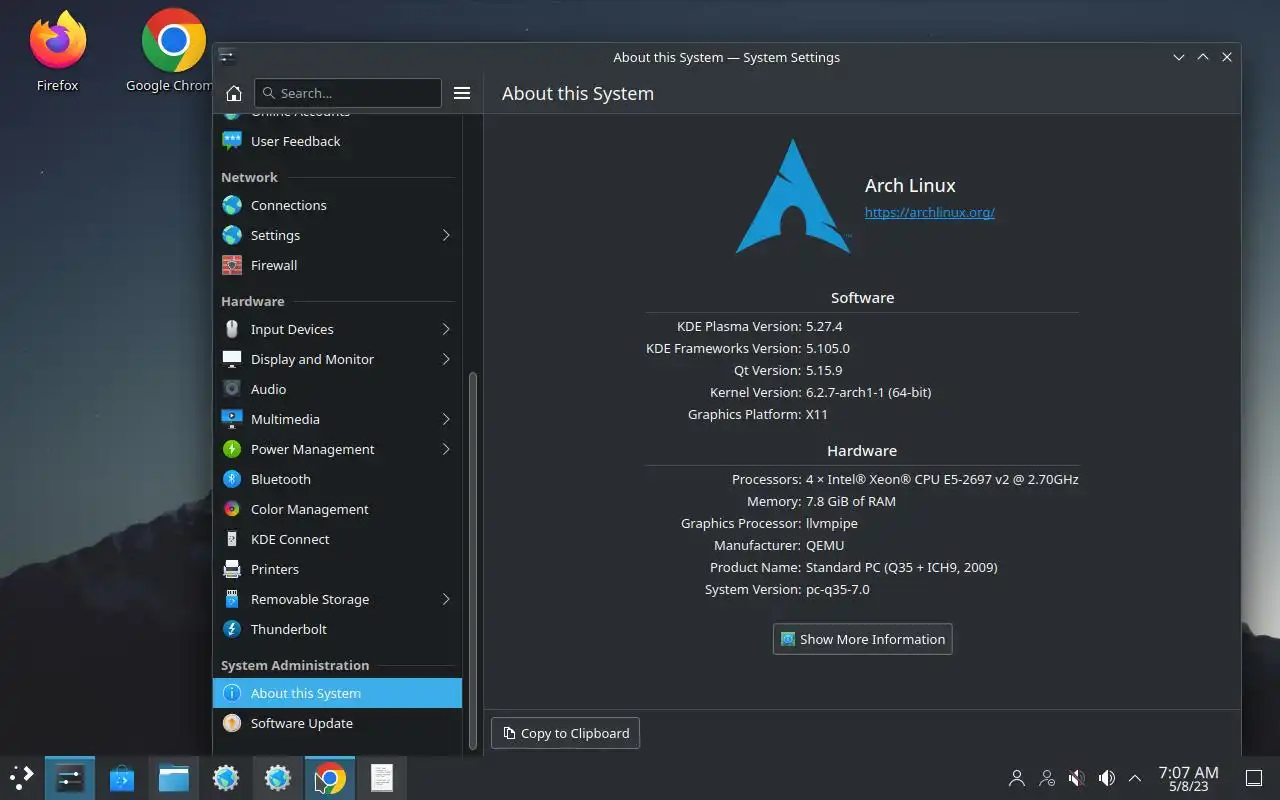
Task: Select graphics platform value X11
Action: pos(817,414)
